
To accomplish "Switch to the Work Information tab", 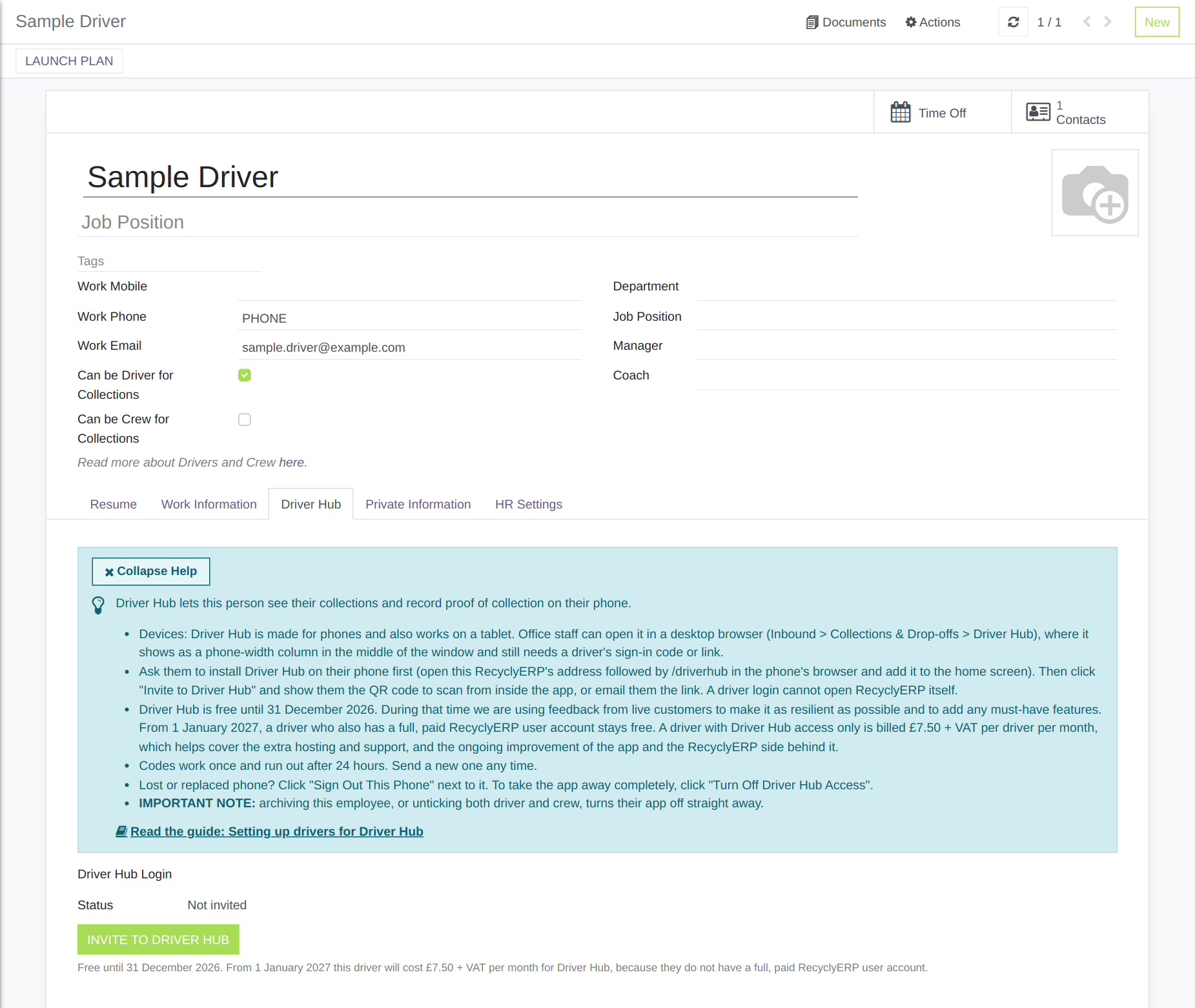I will click(209, 504).
